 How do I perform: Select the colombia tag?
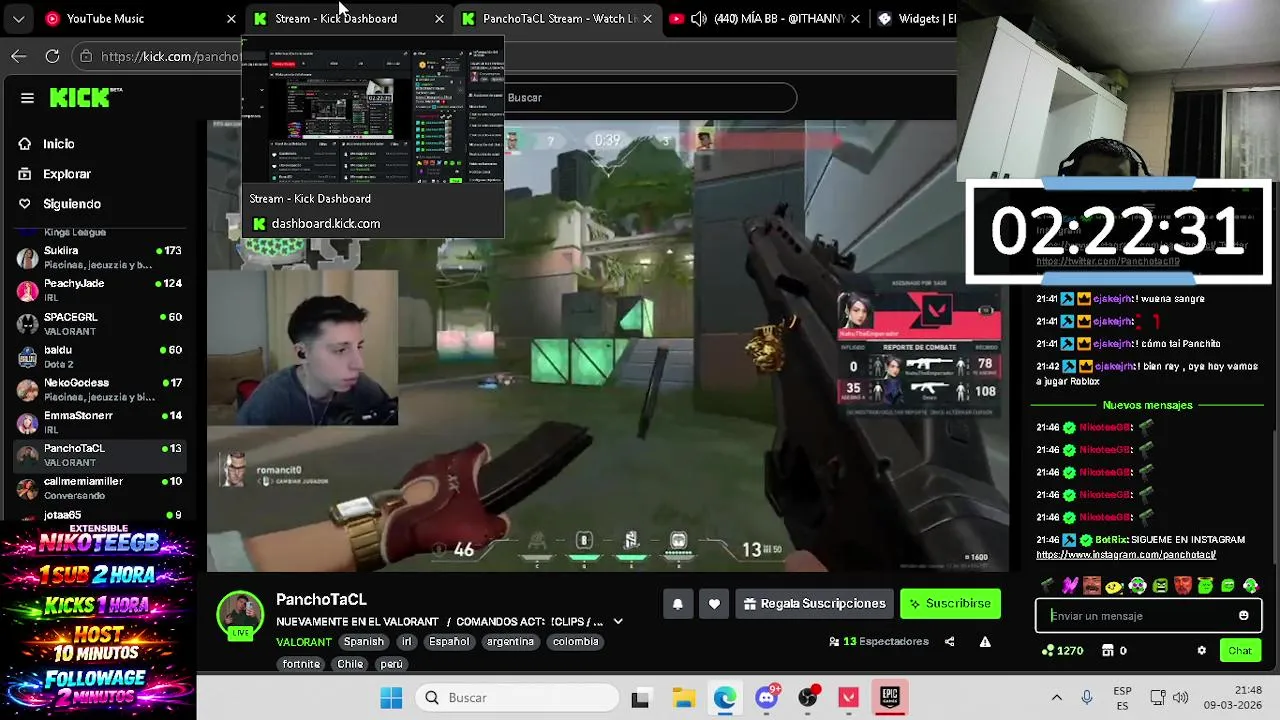575,642
